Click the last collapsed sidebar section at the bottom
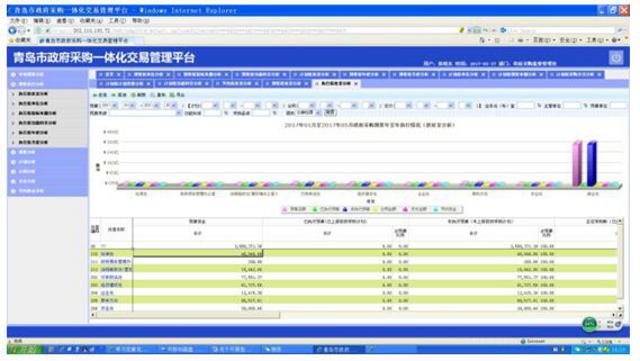The height and width of the screenshot is (361, 640). click(47, 191)
